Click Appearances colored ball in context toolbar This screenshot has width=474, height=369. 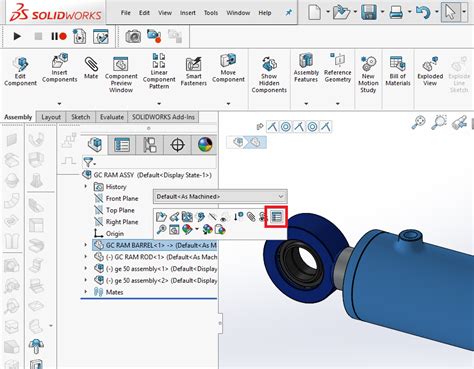point(187,229)
